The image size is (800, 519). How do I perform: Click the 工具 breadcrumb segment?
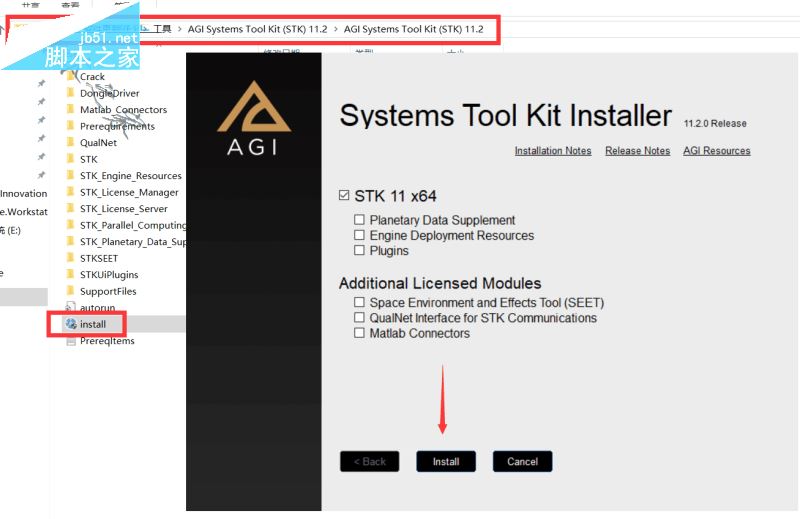162,29
